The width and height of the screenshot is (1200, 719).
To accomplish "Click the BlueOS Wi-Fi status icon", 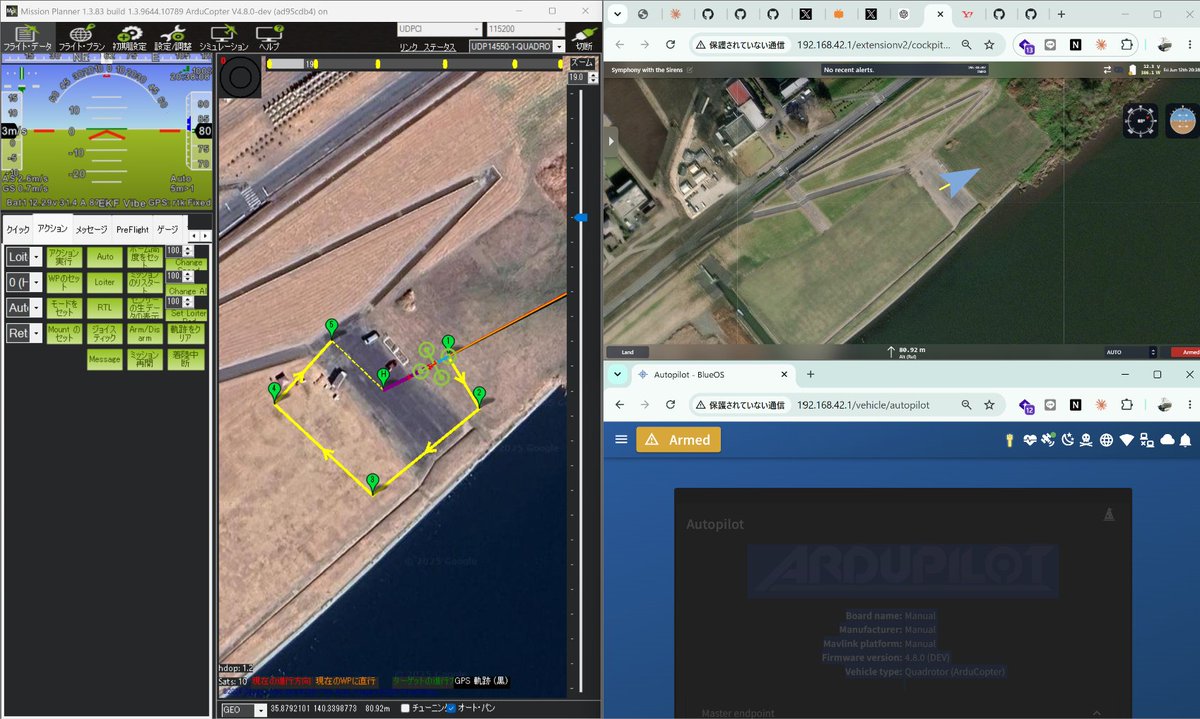I will (1126, 440).
